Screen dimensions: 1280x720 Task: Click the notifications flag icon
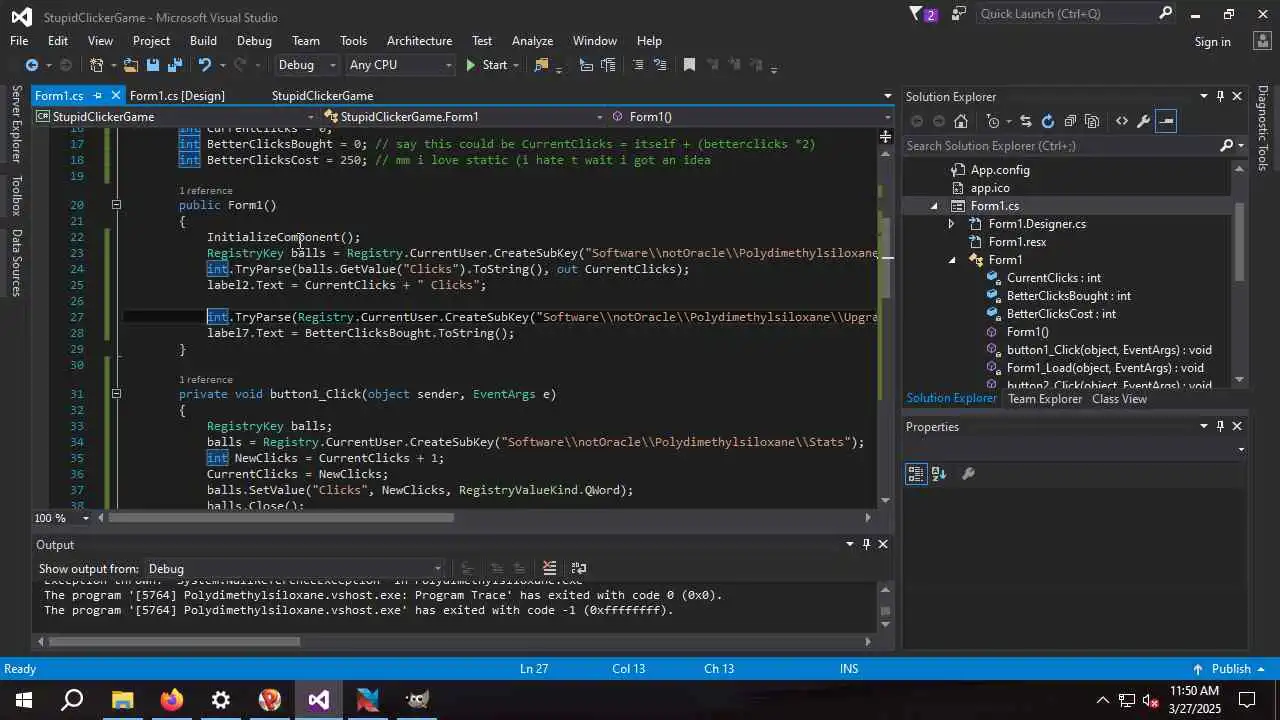coord(916,14)
